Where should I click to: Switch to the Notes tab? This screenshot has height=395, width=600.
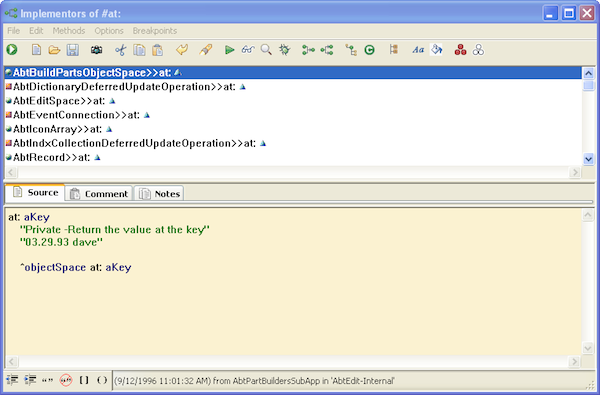click(160, 194)
